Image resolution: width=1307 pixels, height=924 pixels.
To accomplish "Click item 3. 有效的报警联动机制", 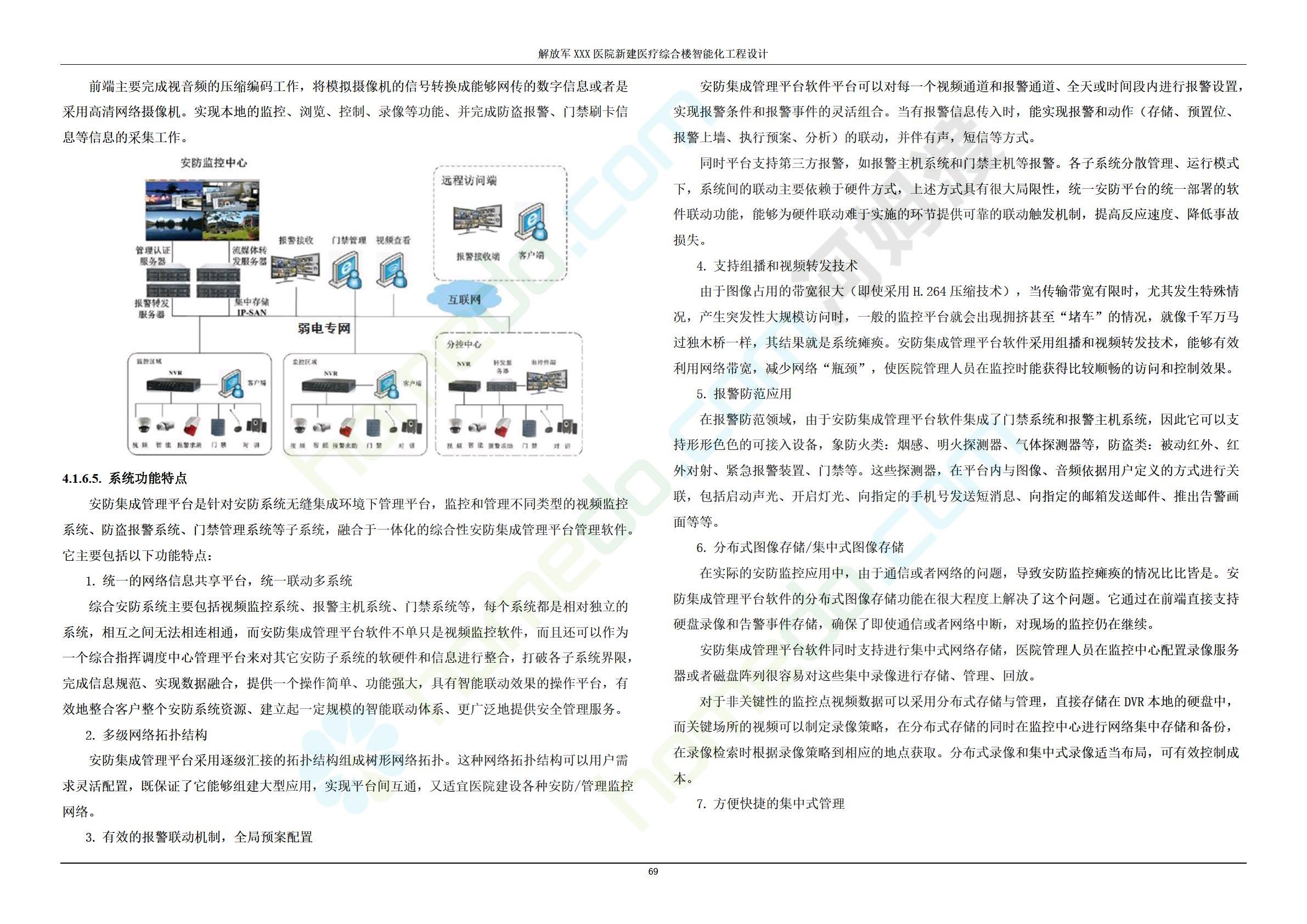I will pos(199,837).
